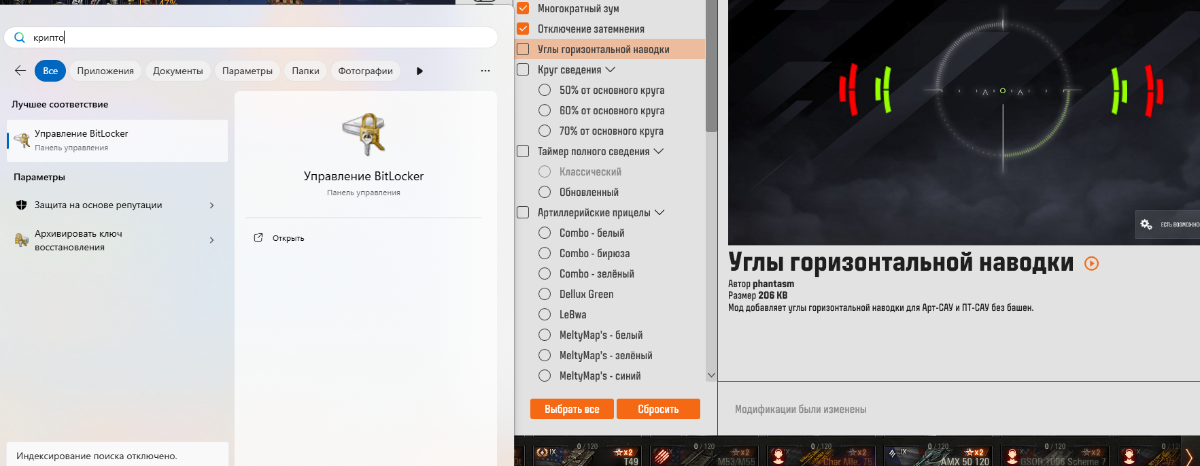This screenshot has height=466, width=1200.
Task: Select the Все search filter tab
Action: click(49, 71)
